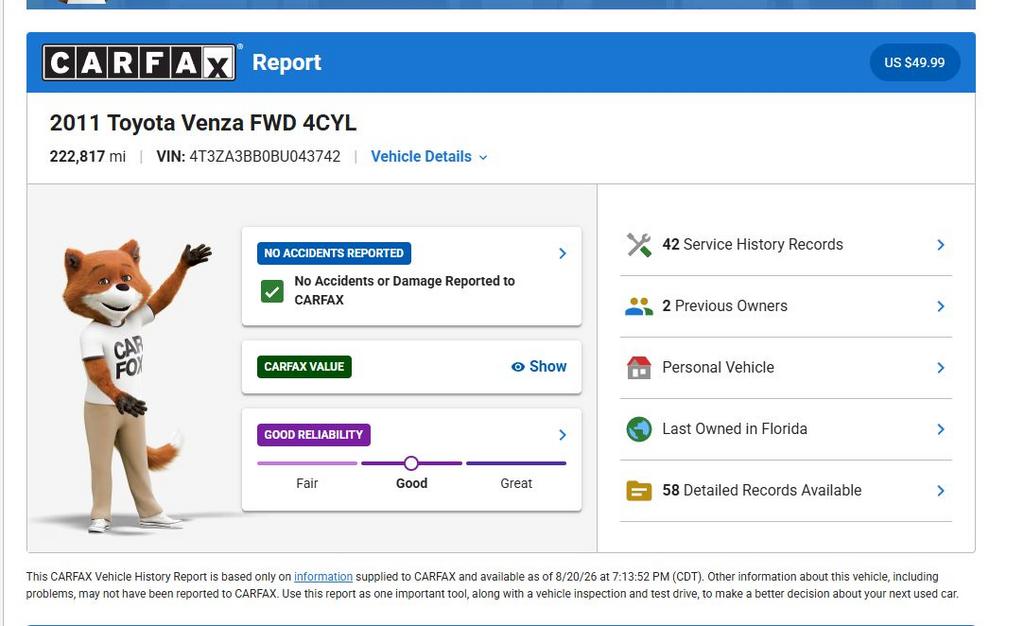1024x626 pixels.
Task: Open the Good Reliability chevron
Action: (562, 435)
